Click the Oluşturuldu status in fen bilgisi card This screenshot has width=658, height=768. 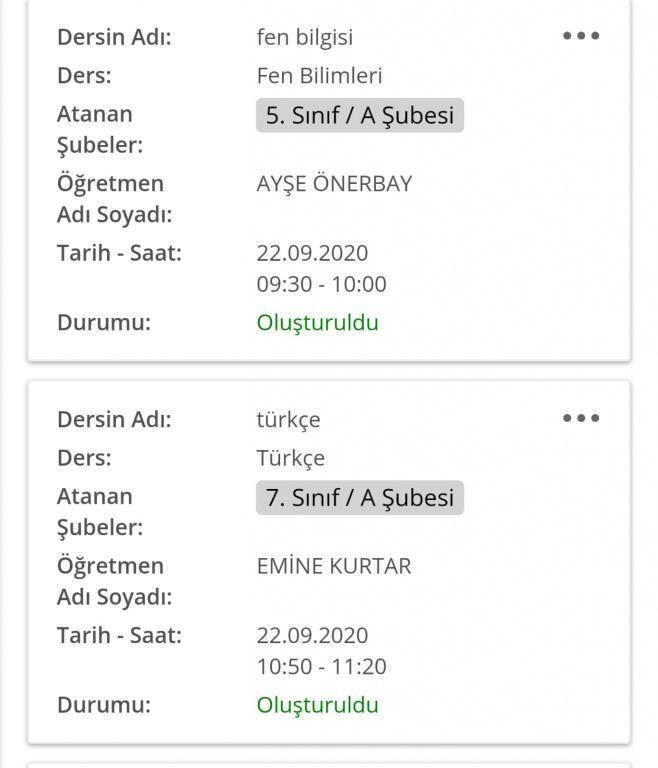(317, 322)
